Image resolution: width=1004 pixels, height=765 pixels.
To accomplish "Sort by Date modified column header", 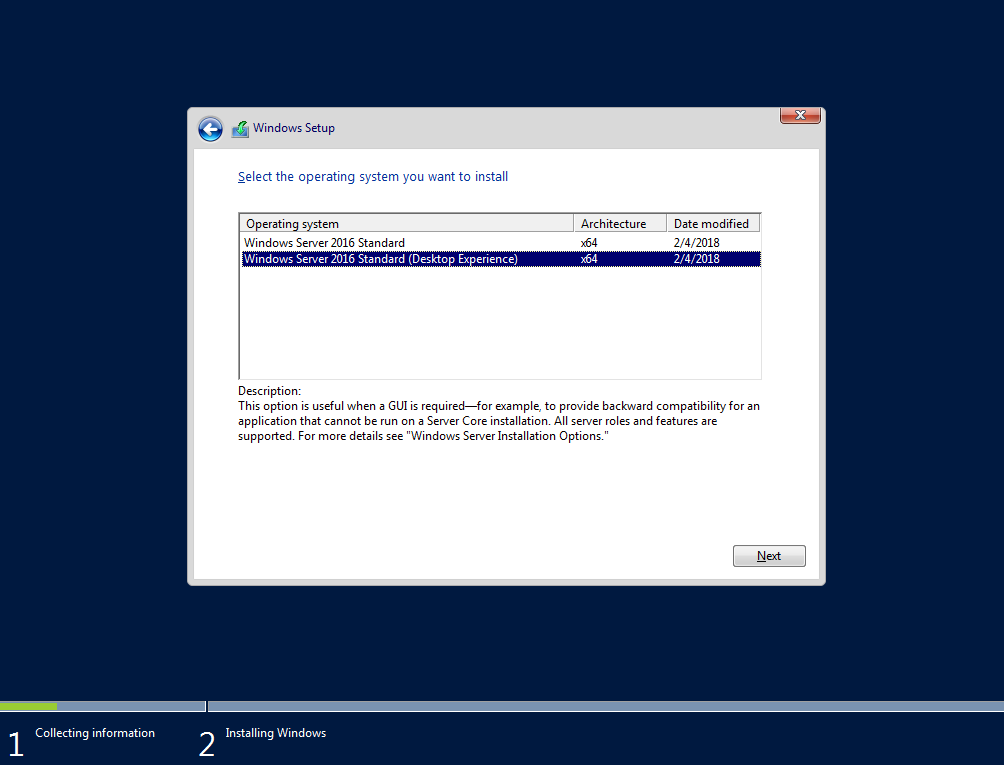I will click(x=713, y=223).
